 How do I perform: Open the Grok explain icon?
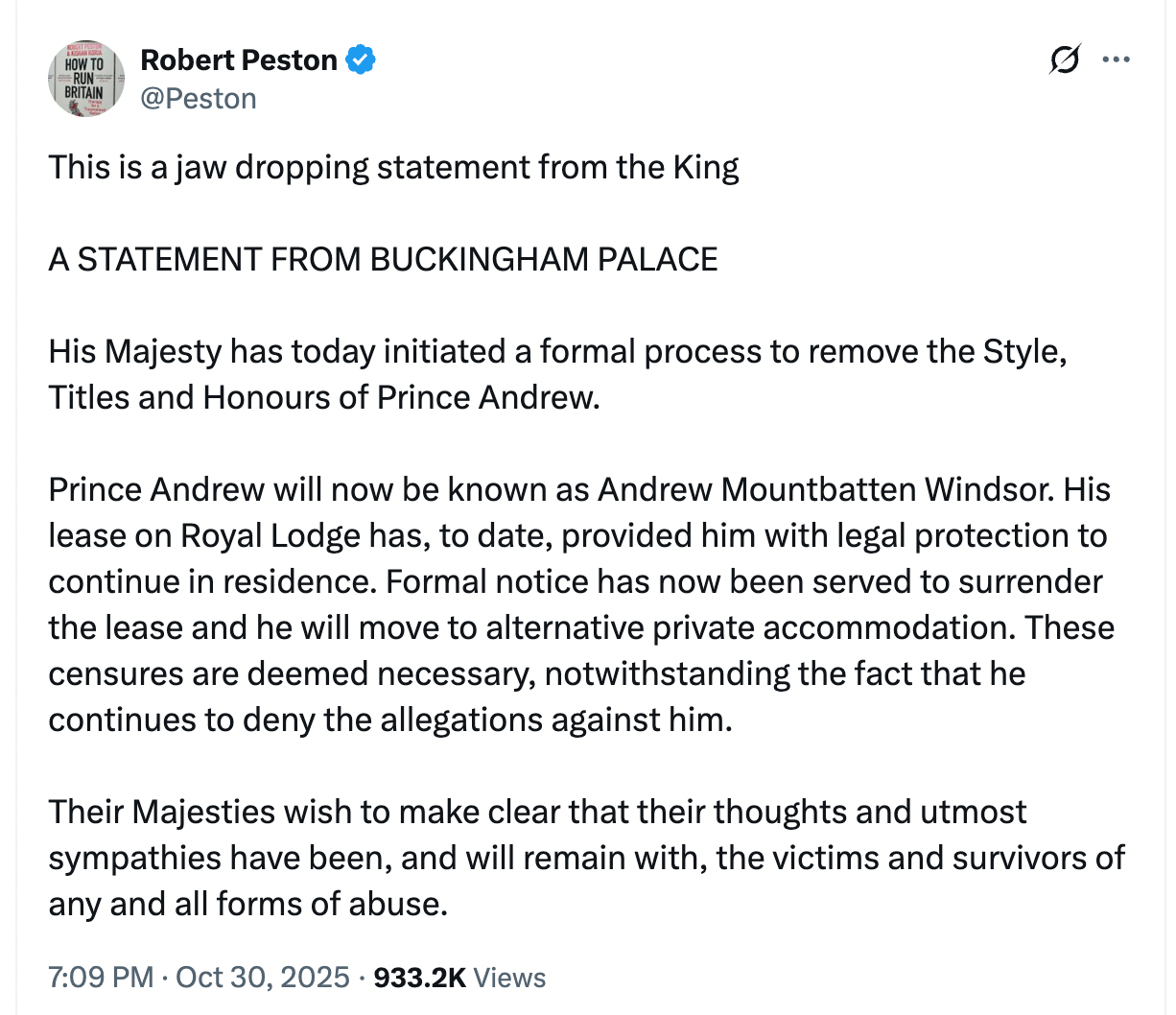coord(1064,60)
